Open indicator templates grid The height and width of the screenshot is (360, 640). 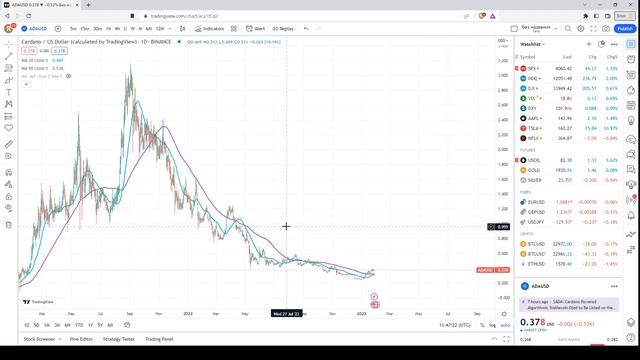234,29
